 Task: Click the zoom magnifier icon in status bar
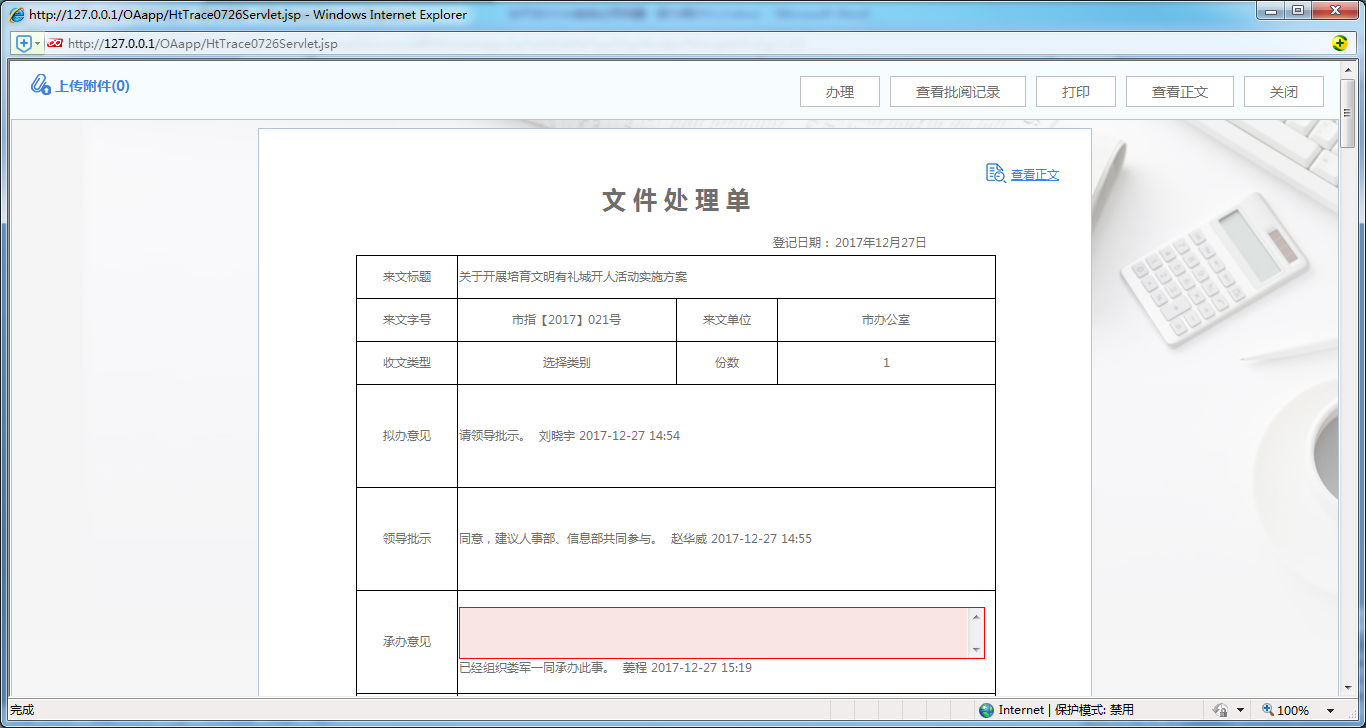click(x=1265, y=709)
